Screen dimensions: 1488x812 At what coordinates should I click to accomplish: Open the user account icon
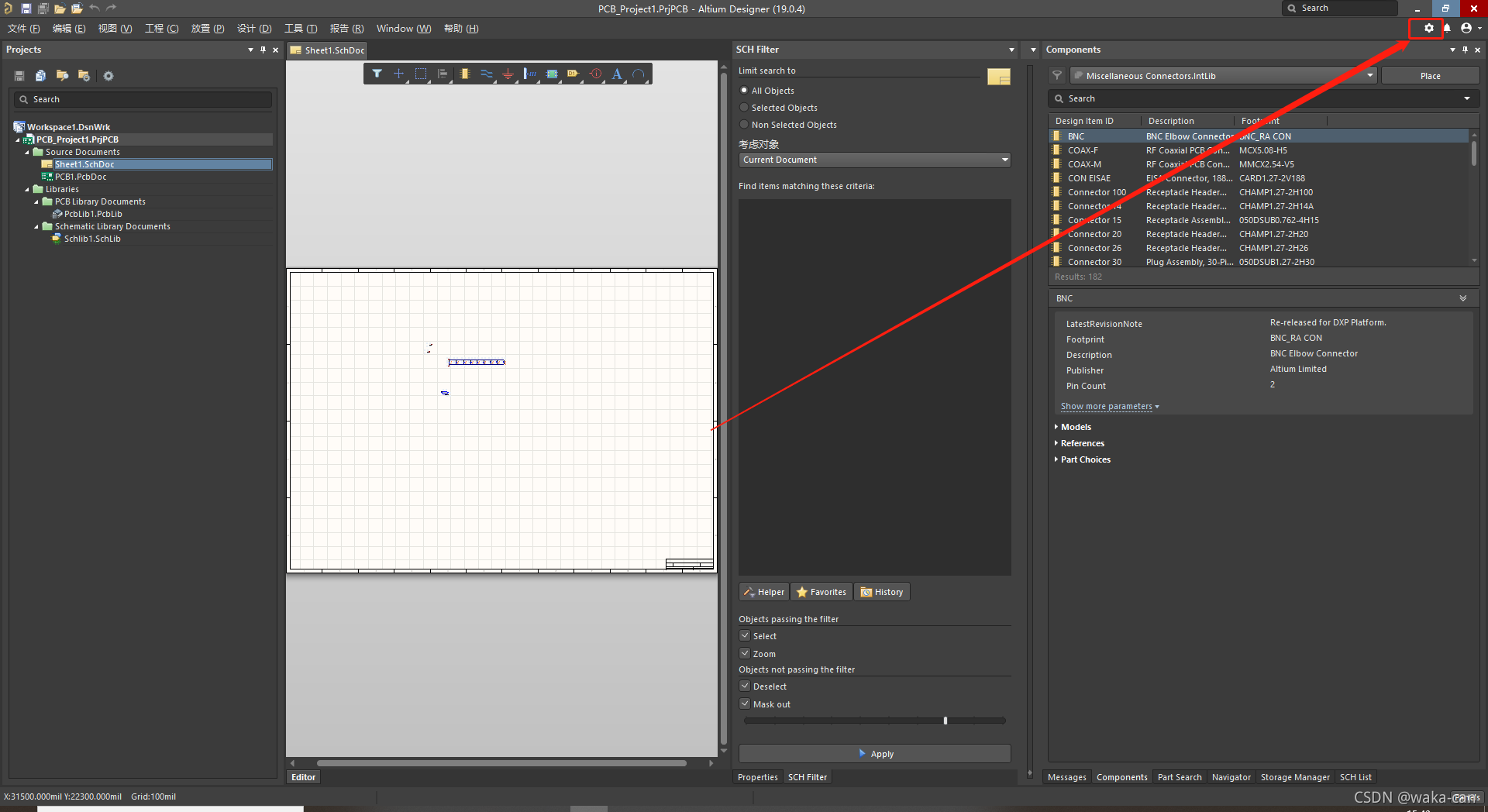[x=1466, y=28]
